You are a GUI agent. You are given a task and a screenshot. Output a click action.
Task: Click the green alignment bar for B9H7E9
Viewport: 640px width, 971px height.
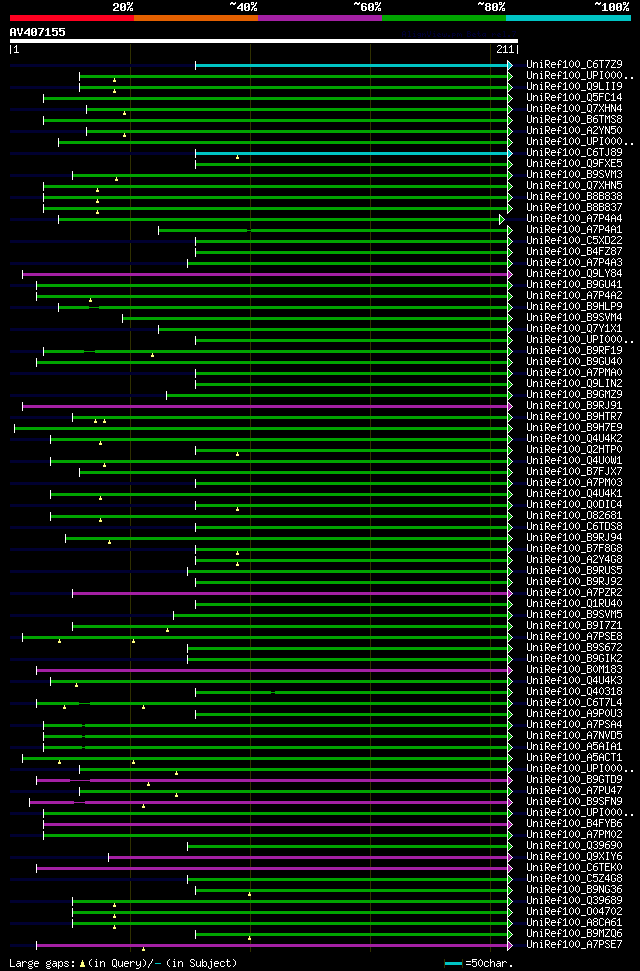(263, 427)
